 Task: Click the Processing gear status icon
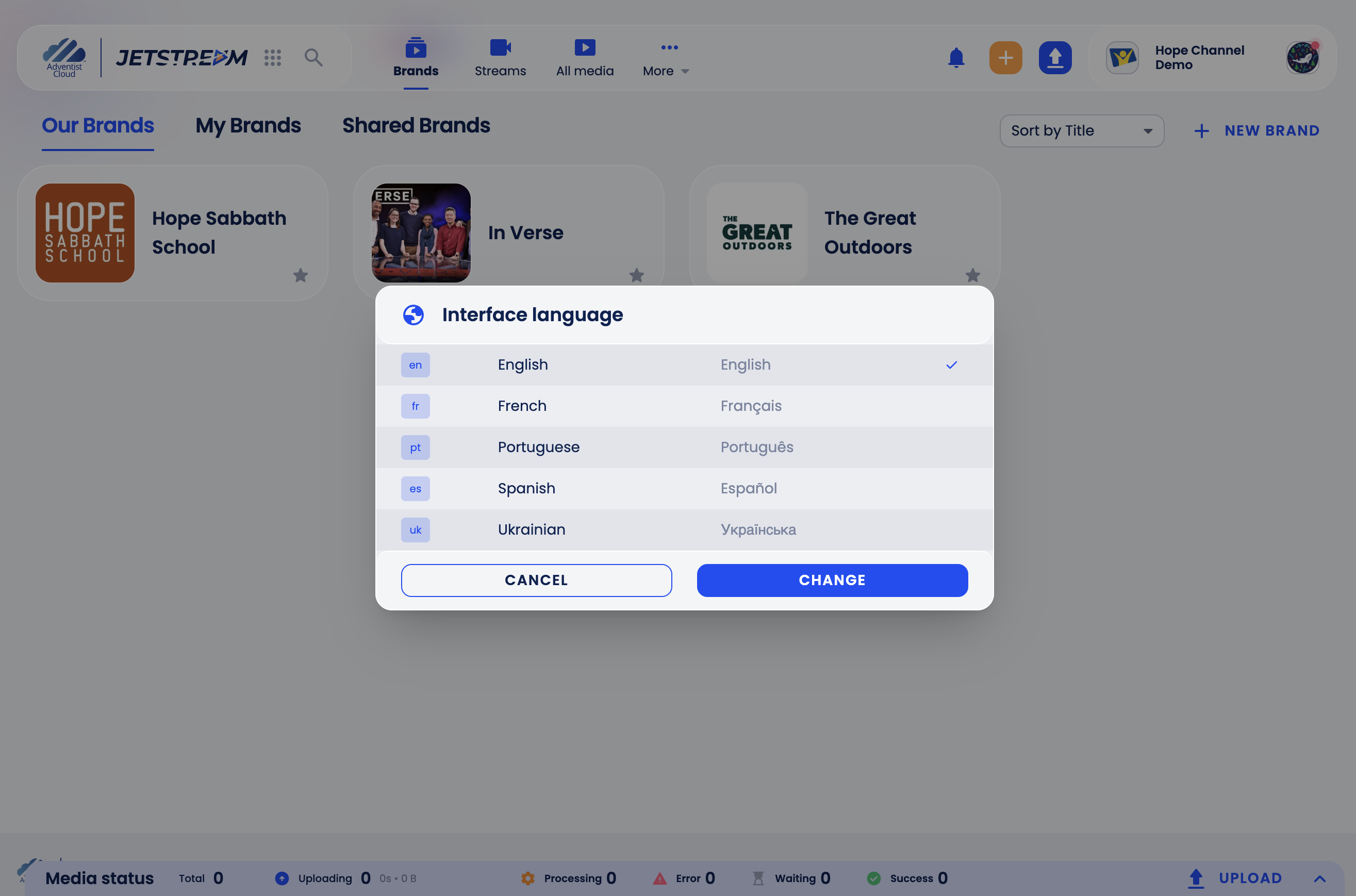coord(527,878)
